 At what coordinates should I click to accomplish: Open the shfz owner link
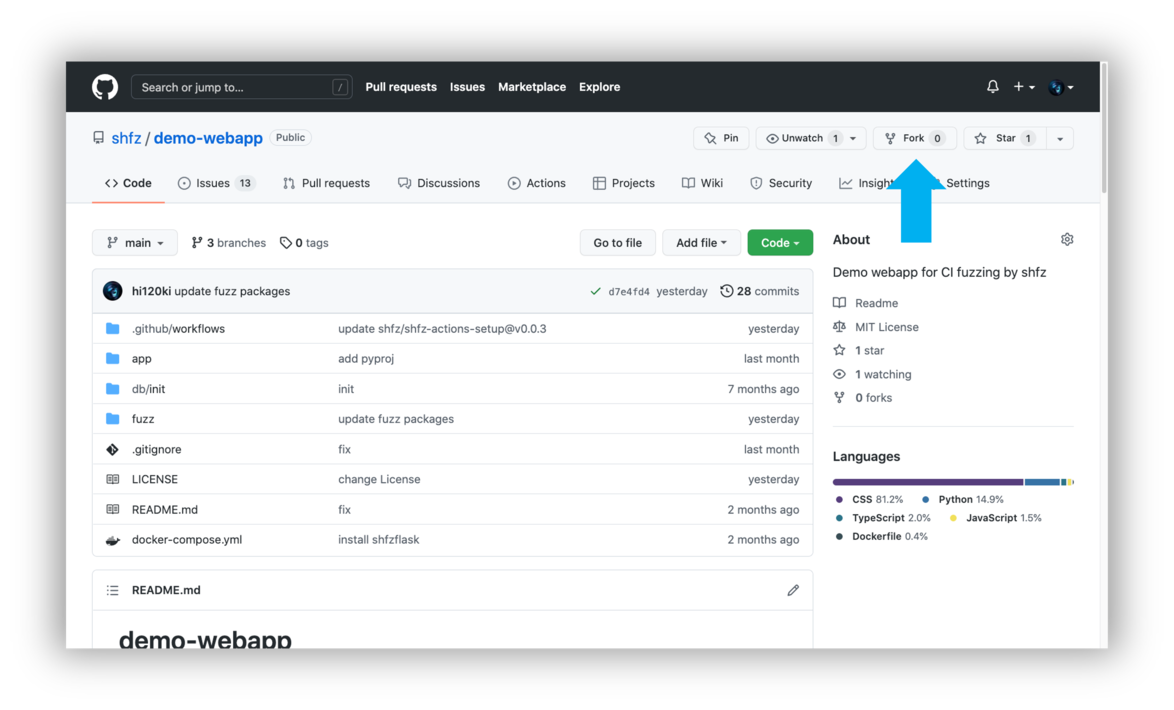coord(126,138)
